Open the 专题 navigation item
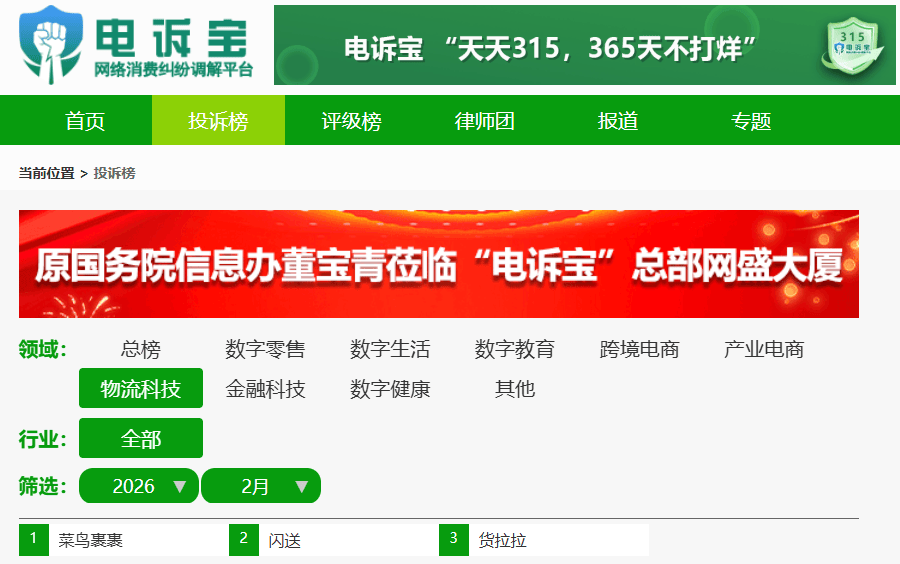Image resolution: width=900 pixels, height=564 pixels. 751,122
